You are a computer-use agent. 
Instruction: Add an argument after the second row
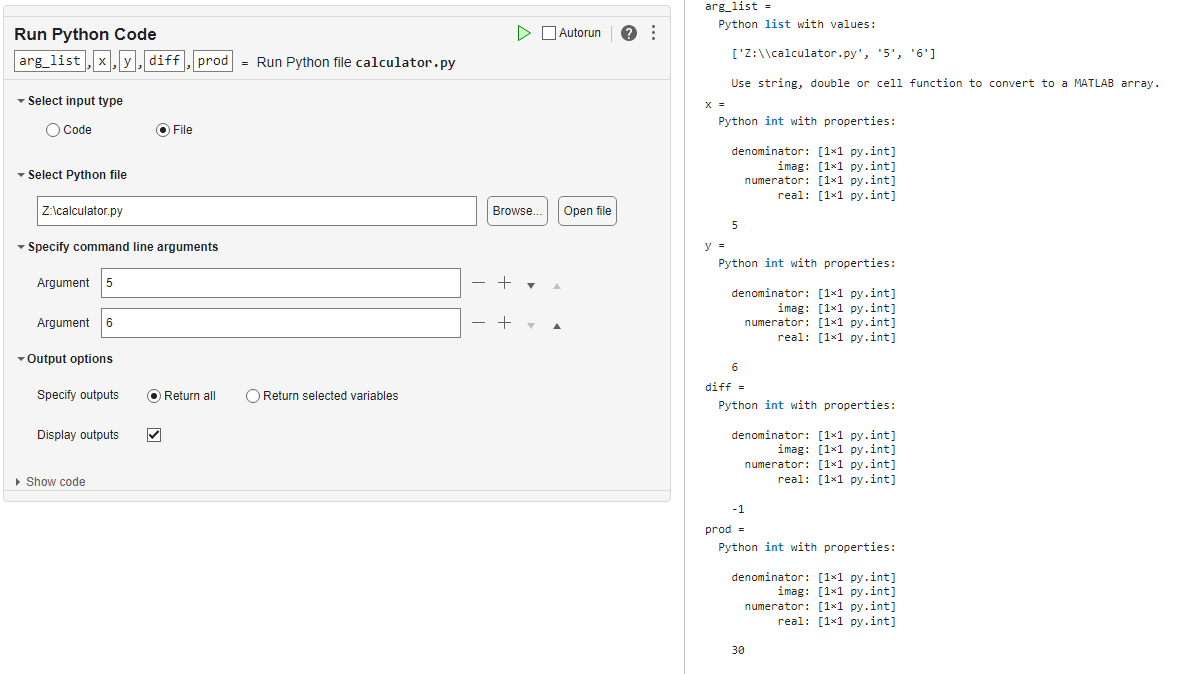point(504,323)
